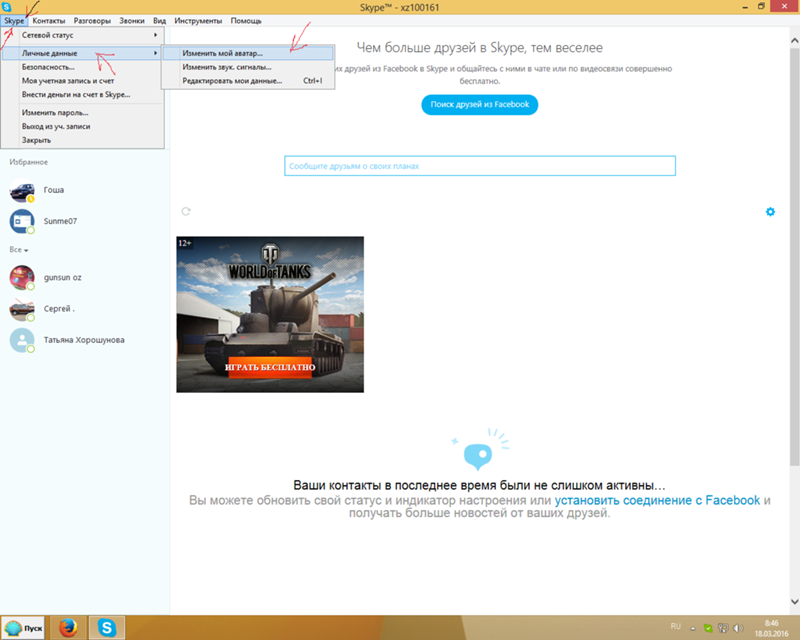Image resolution: width=800 pixels, height=640 pixels.
Task: Open Sunme07 contact avatar
Action: (x=22, y=221)
